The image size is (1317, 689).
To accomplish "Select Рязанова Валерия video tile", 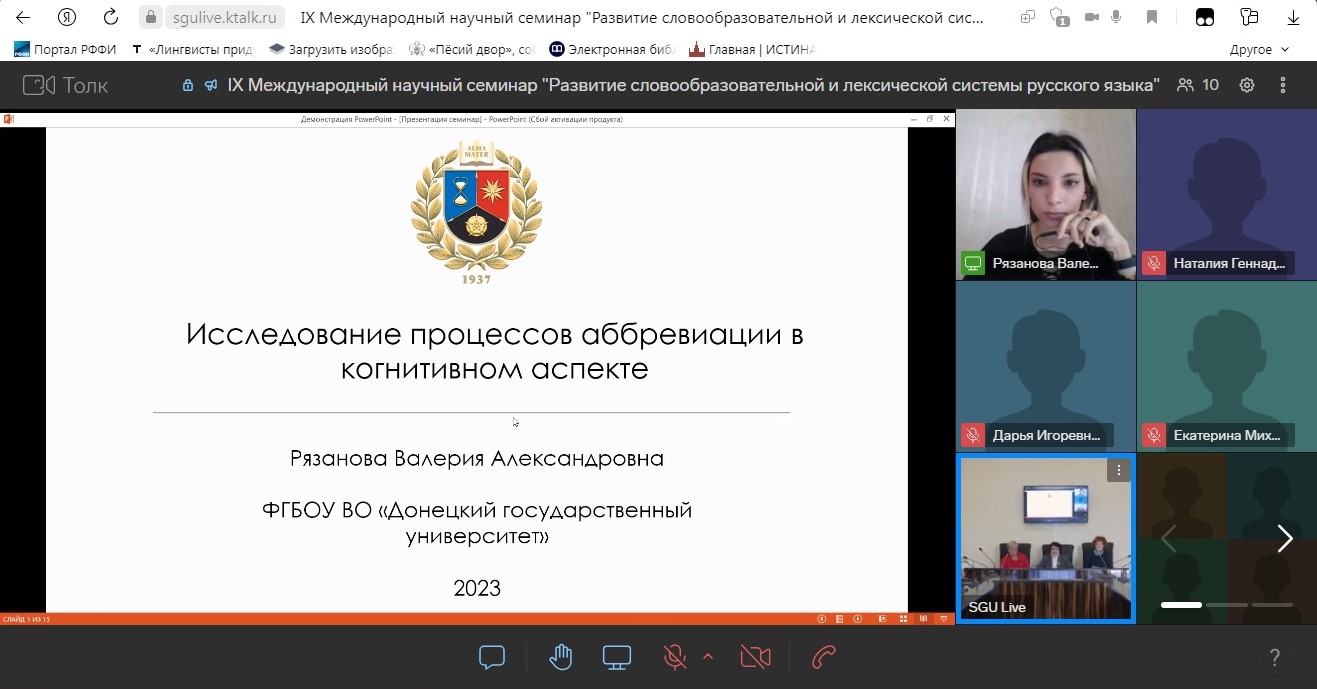I will click(x=1046, y=193).
